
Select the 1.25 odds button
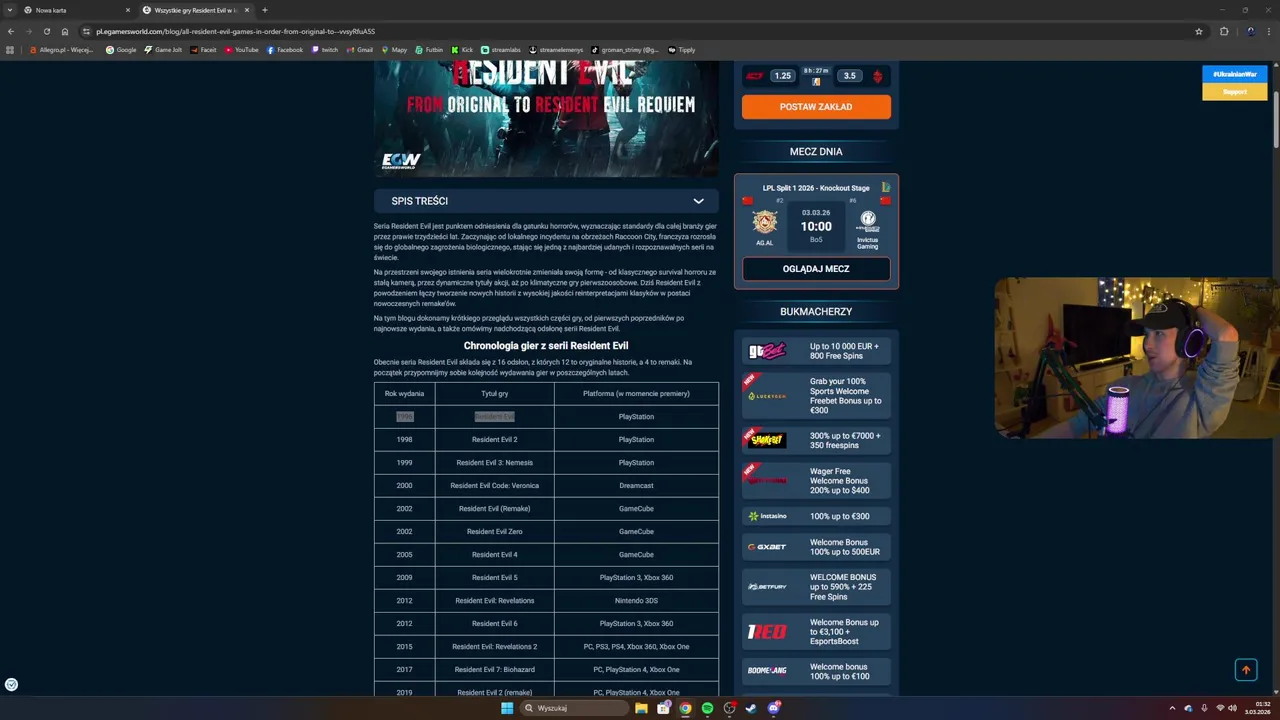pos(782,76)
